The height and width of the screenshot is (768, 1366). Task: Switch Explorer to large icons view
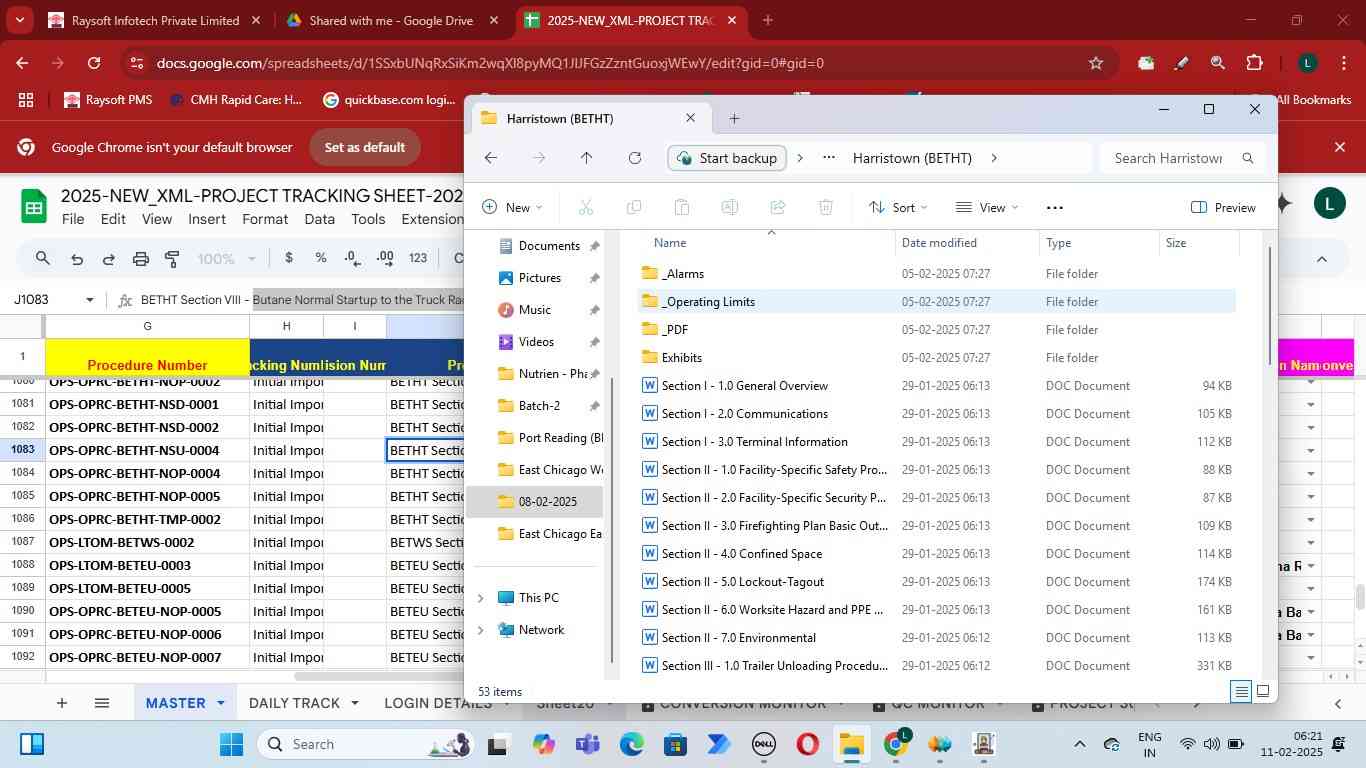[1263, 691]
